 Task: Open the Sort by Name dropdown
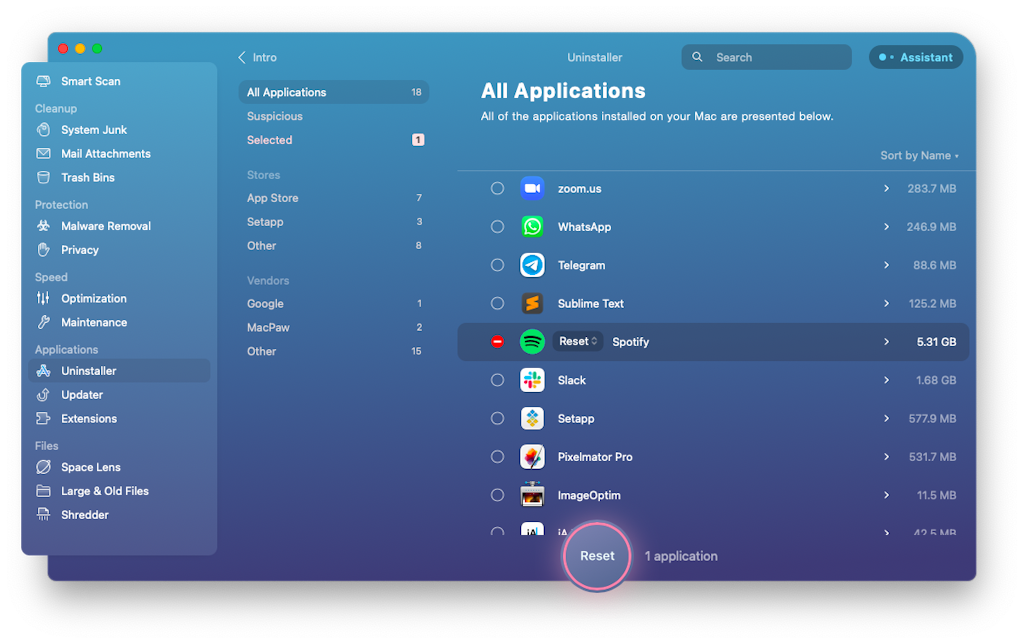pyautogui.click(x=919, y=155)
